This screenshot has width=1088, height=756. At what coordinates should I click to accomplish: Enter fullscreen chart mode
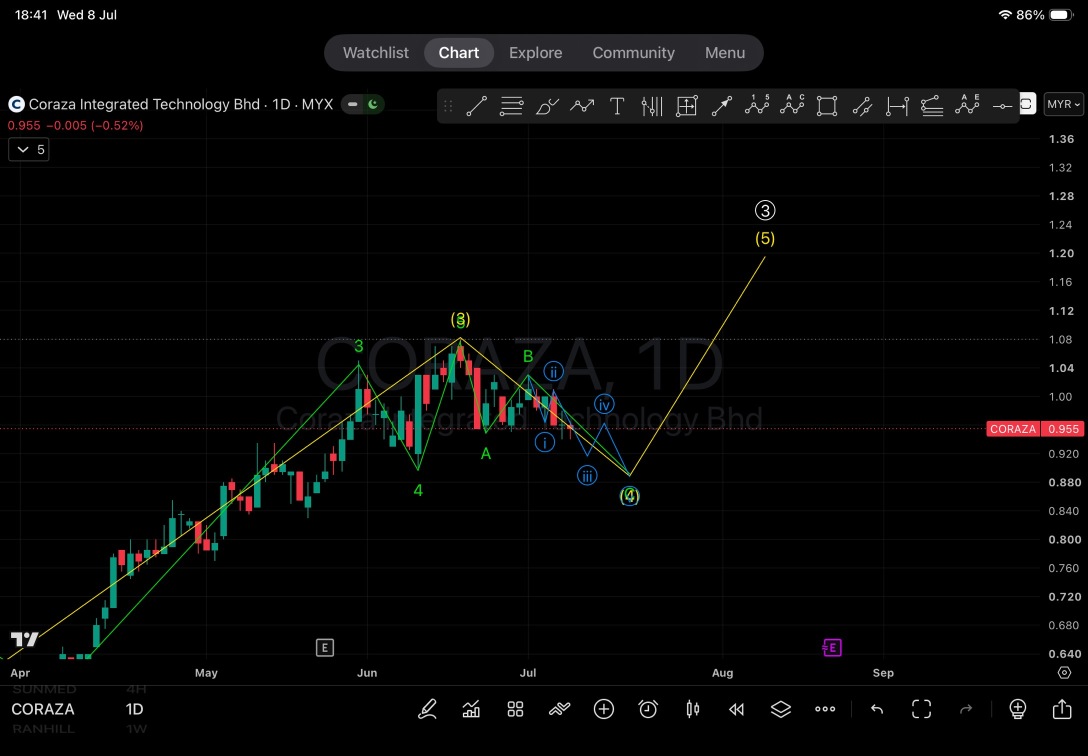[921, 709]
